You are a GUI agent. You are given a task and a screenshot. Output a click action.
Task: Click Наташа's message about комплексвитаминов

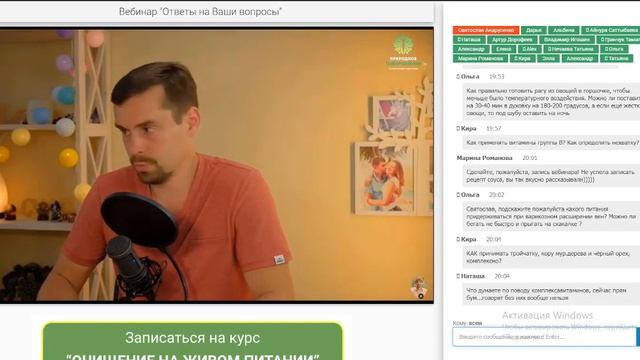pyautogui.click(x=551, y=294)
